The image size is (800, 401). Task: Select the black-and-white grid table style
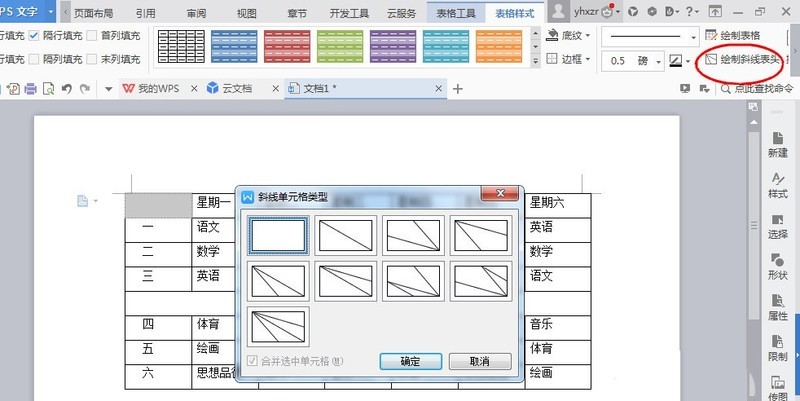tap(181, 46)
